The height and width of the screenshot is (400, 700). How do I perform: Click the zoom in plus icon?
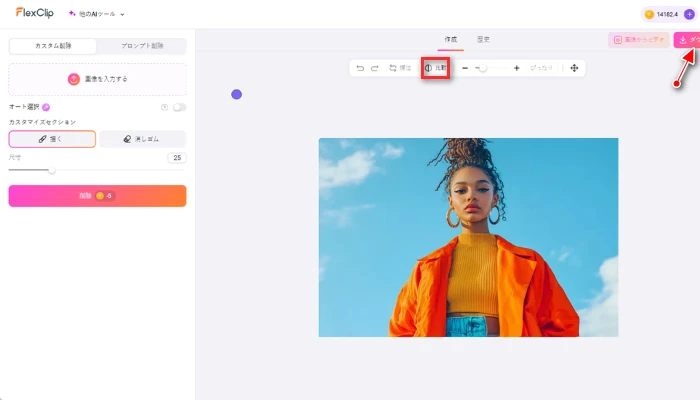[x=516, y=68]
